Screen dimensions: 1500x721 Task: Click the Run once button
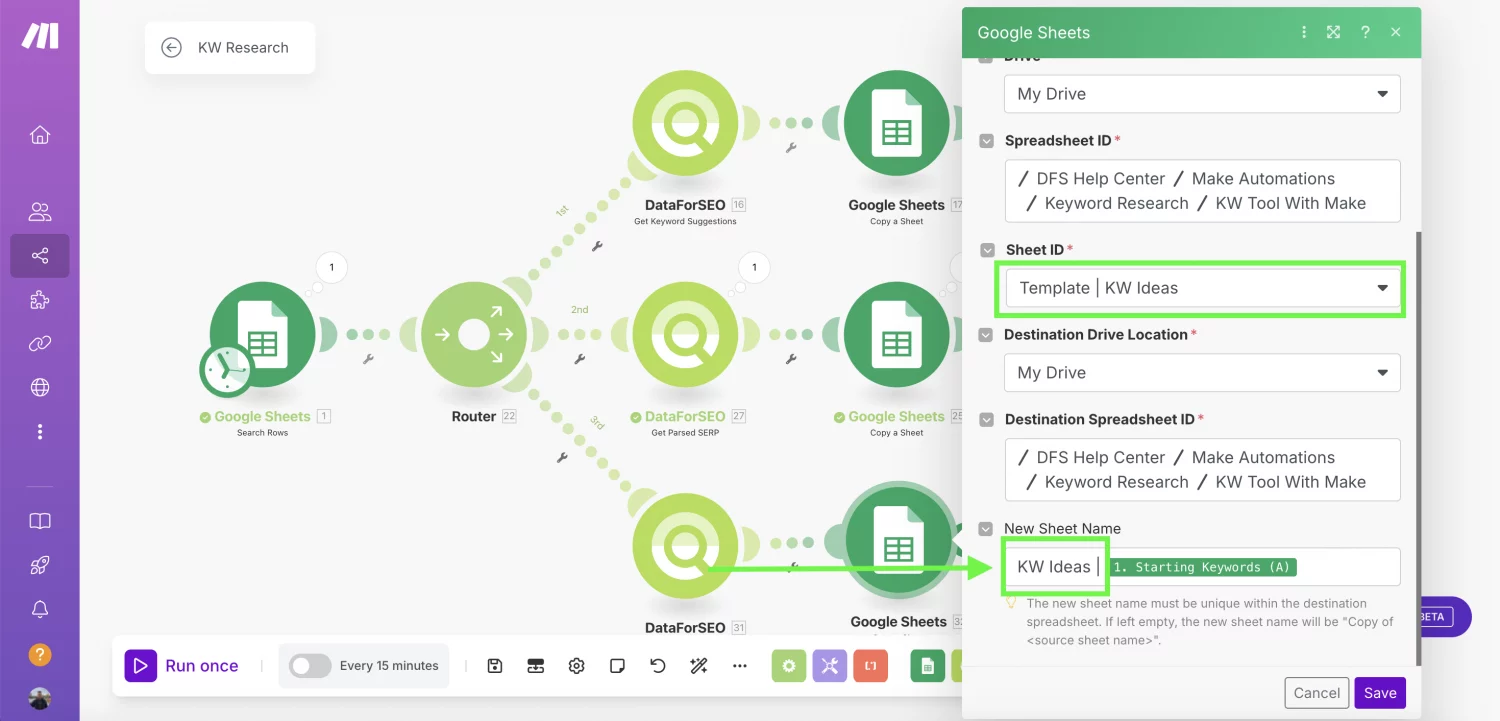(183, 666)
